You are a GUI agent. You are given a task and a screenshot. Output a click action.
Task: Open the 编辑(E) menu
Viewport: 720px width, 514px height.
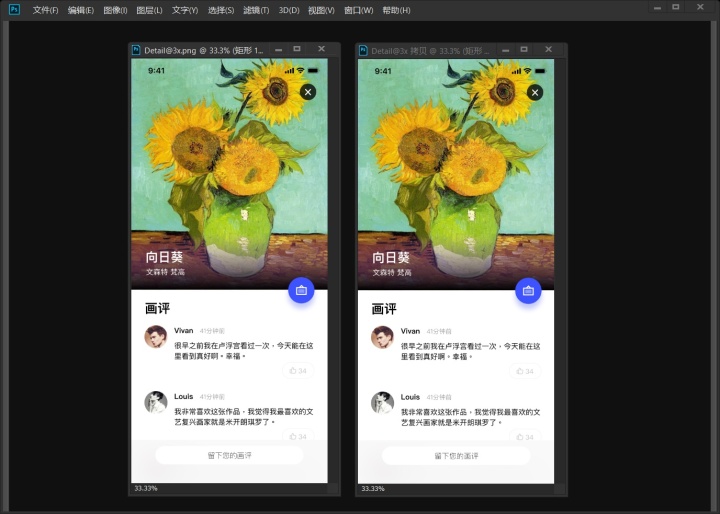81,10
